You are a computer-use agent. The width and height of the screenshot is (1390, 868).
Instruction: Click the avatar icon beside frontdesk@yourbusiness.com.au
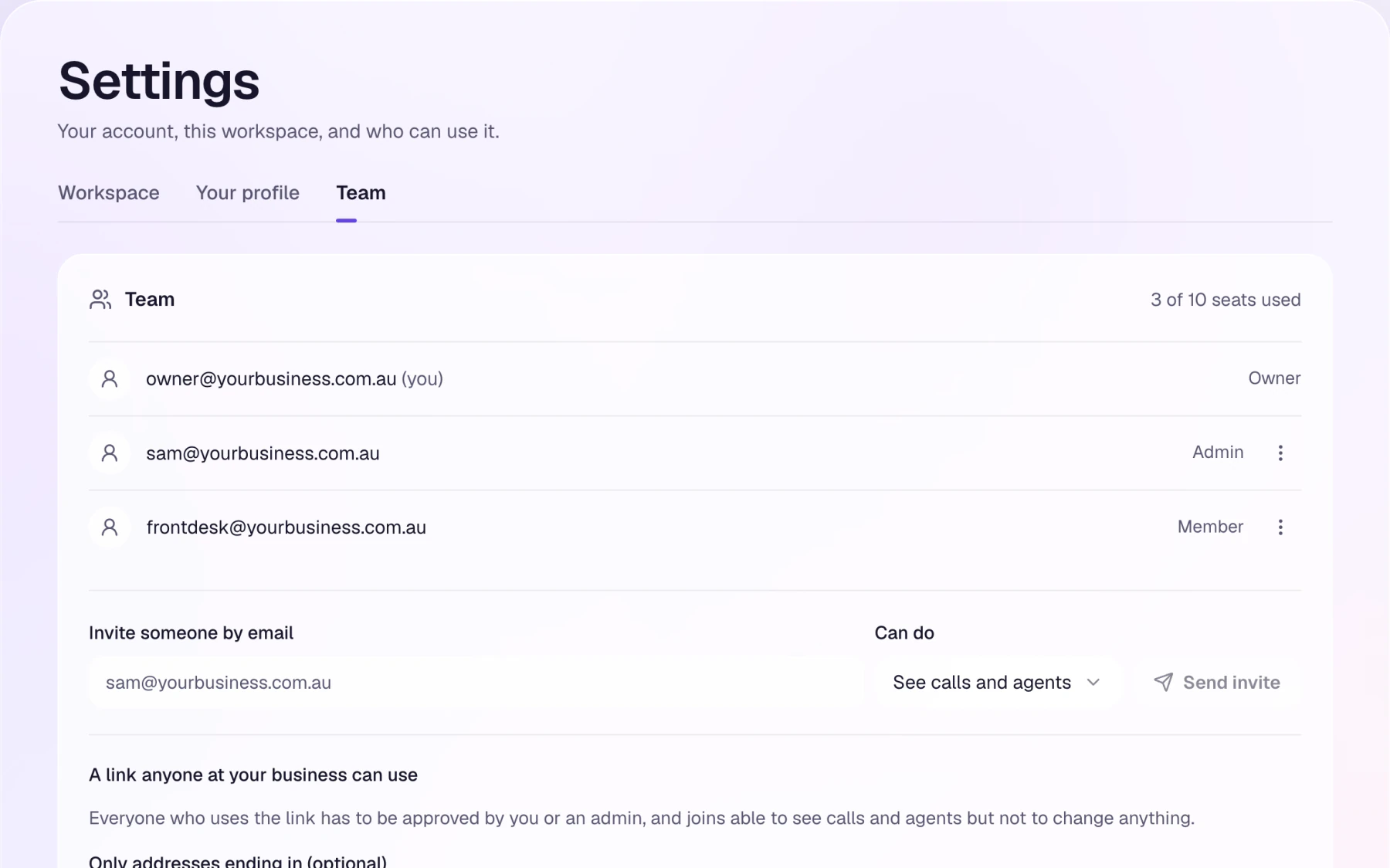pyautogui.click(x=110, y=527)
